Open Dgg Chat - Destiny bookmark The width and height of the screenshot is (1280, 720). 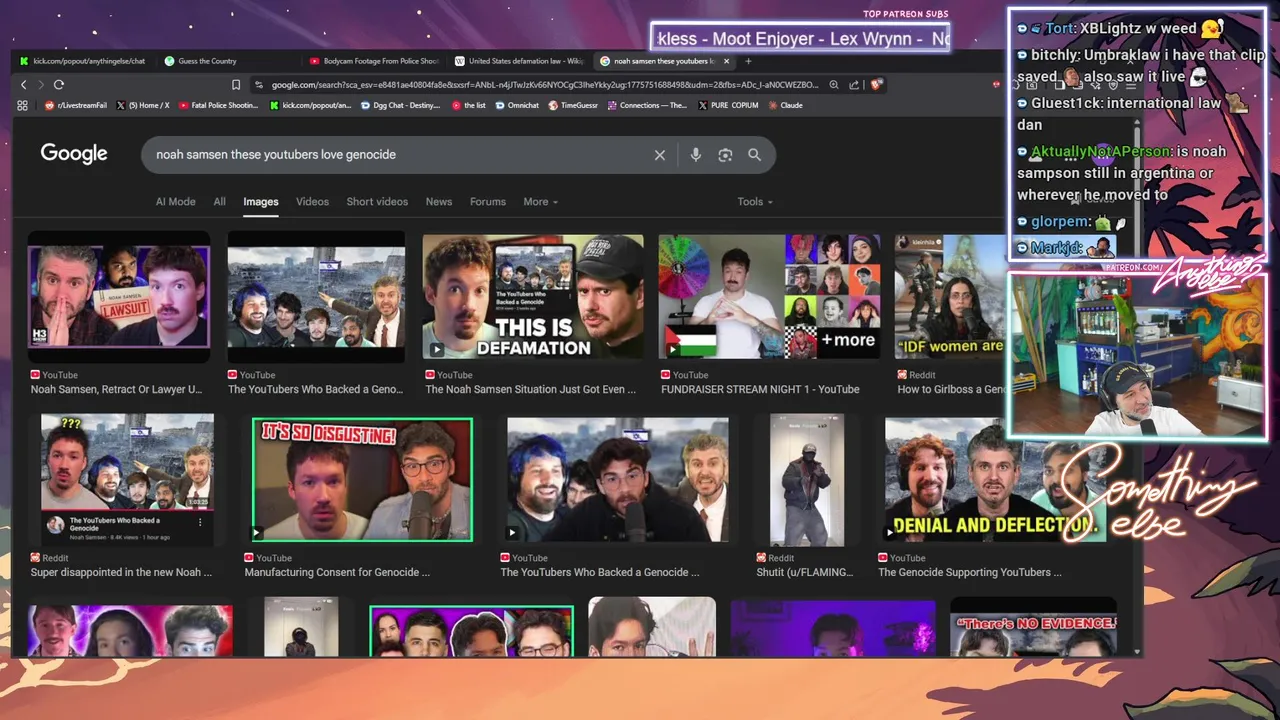point(400,105)
